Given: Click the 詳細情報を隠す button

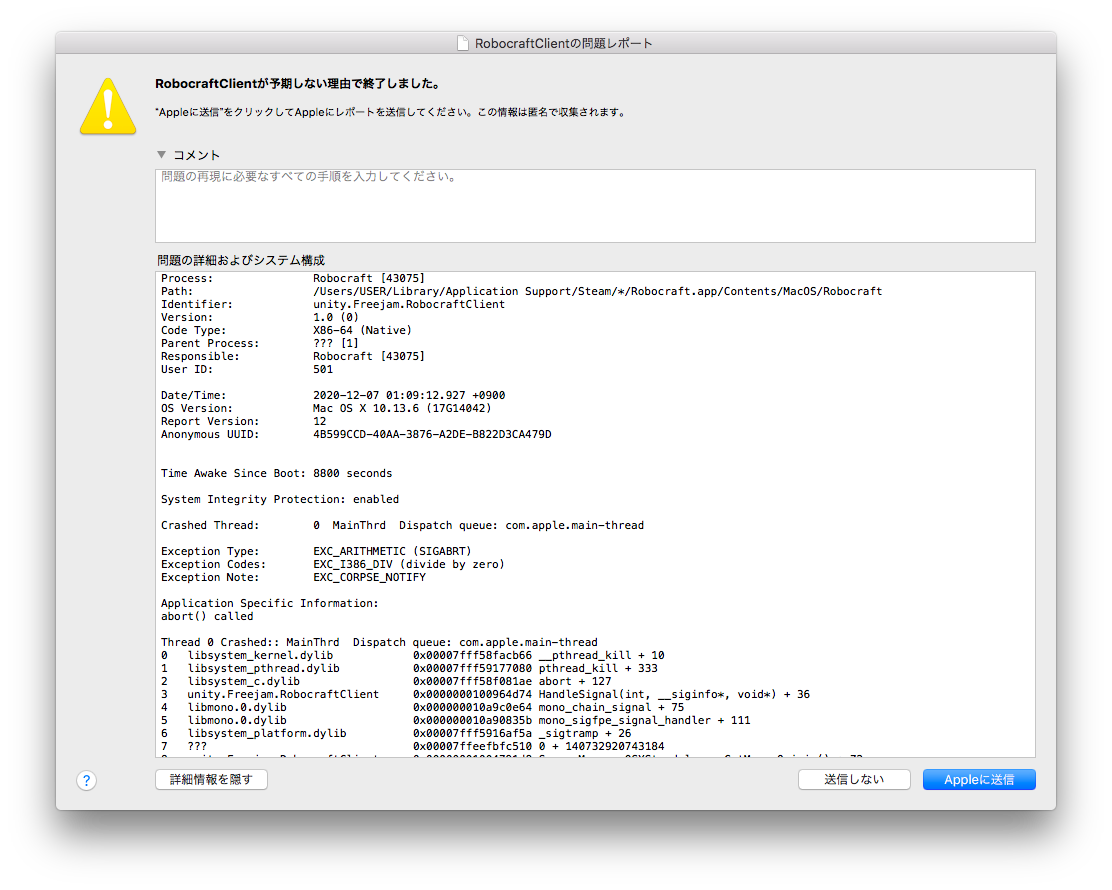Looking at the screenshot, I should click(211, 779).
